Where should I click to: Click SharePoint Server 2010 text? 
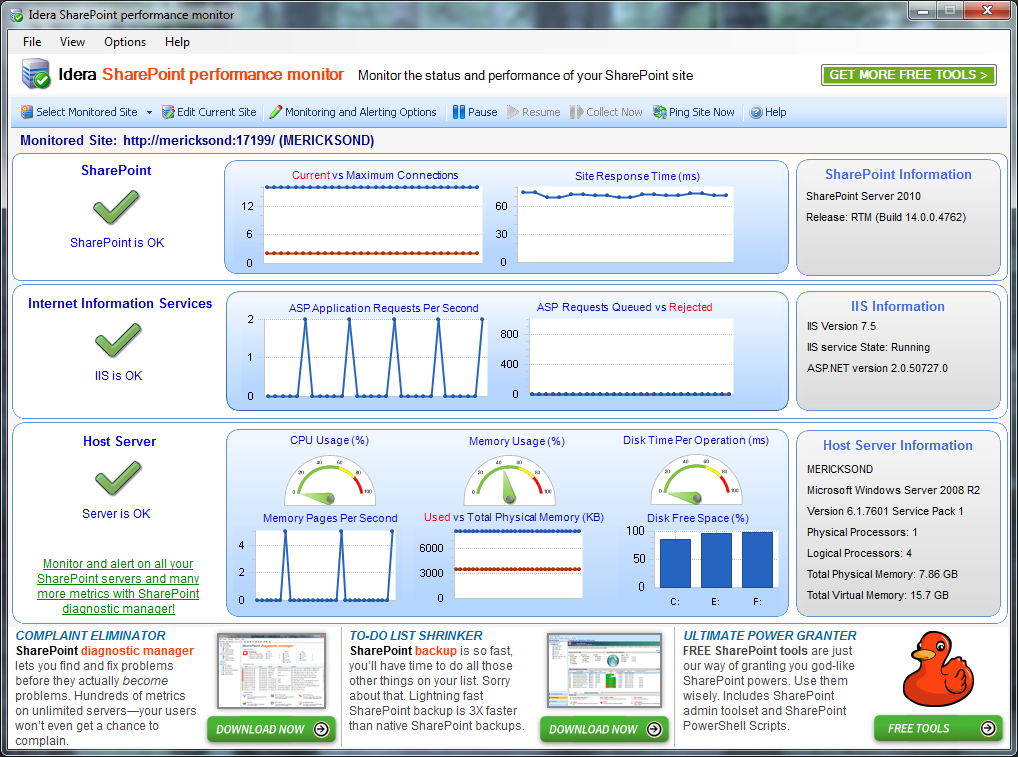pos(863,196)
